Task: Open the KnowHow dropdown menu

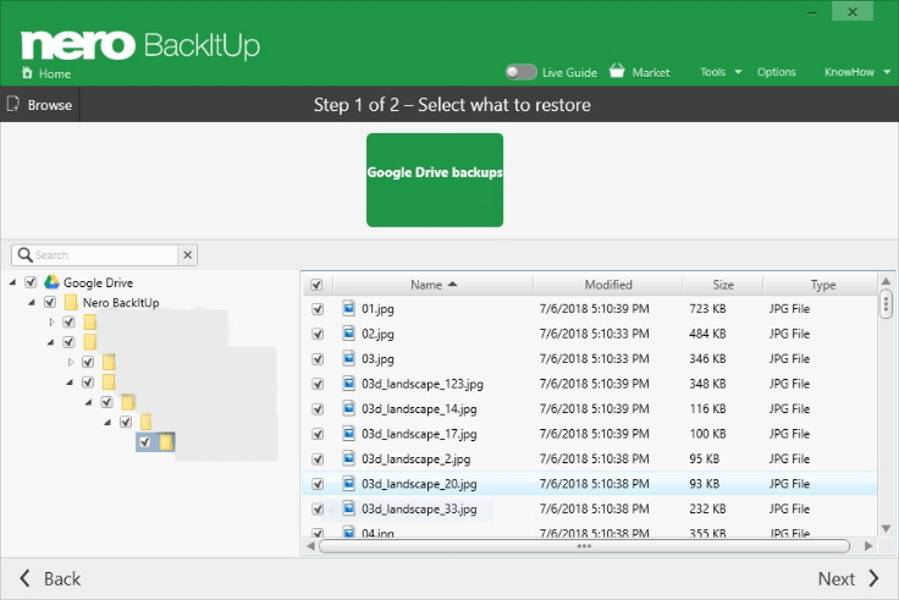Action: pyautogui.click(x=857, y=72)
